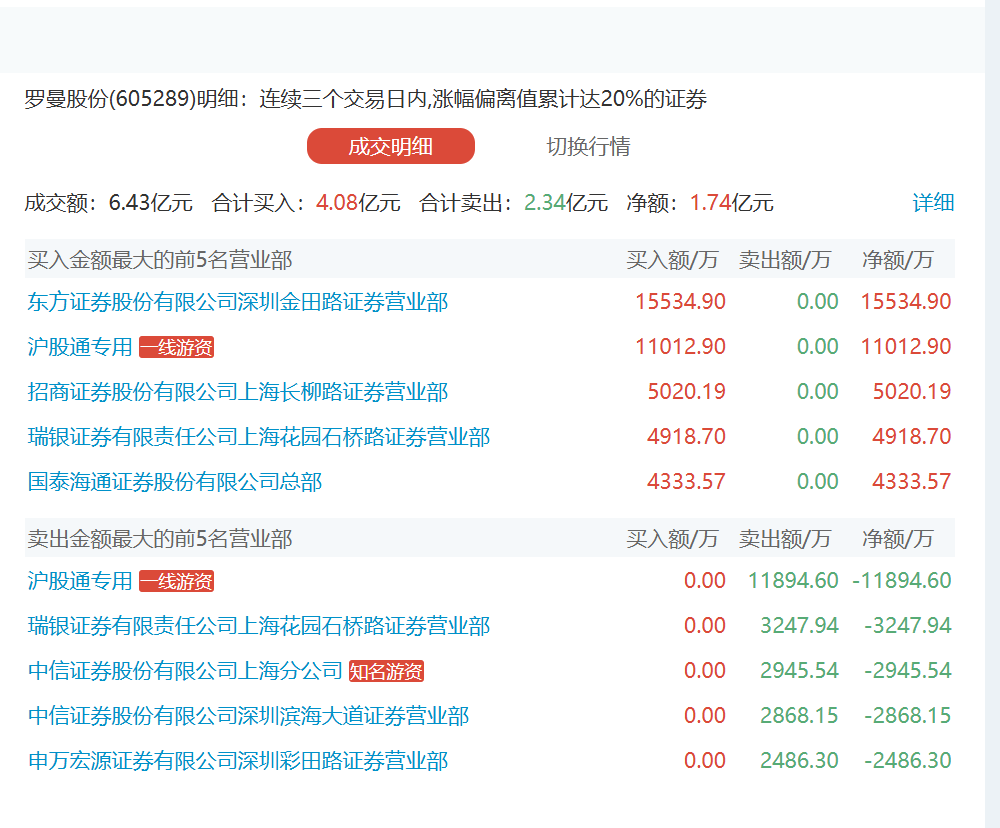Open 瑞银证券上海花园石桥路 in sell list
Viewport: 1000px width, 828px height.
(x=259, y=626)
